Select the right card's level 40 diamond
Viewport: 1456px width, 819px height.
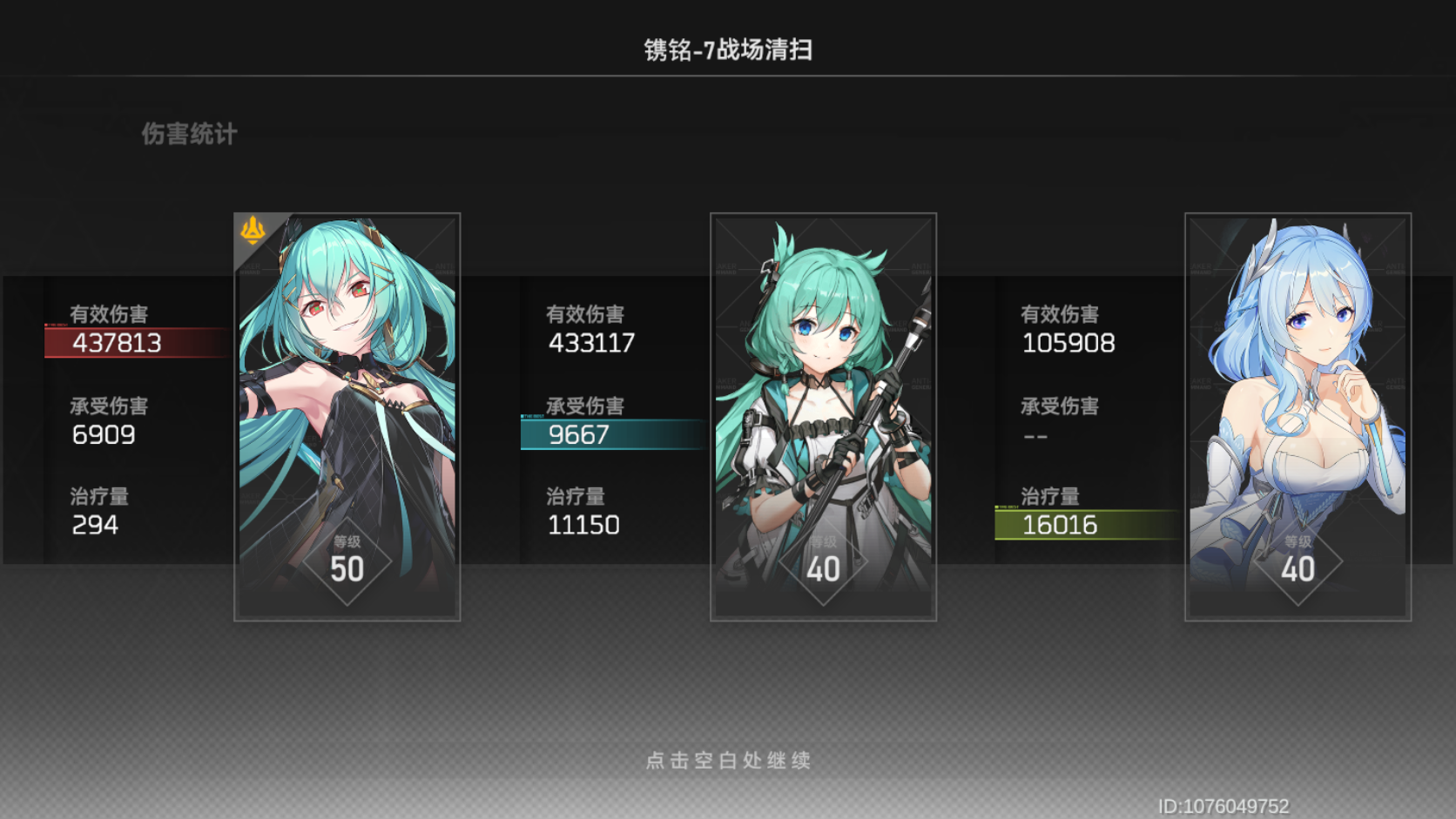tap(1298, 561)
